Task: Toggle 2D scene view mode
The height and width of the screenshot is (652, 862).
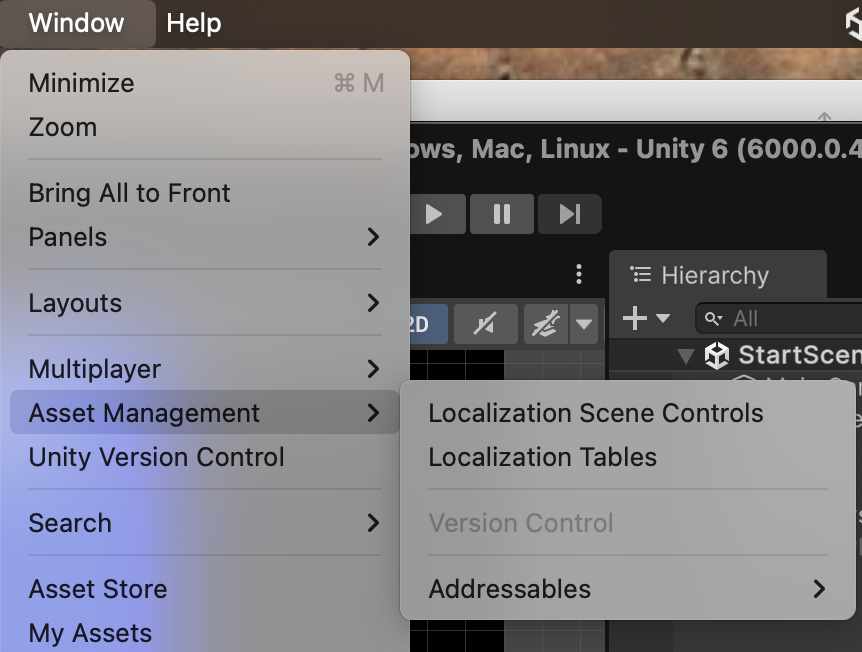Action: coord(420,324)
